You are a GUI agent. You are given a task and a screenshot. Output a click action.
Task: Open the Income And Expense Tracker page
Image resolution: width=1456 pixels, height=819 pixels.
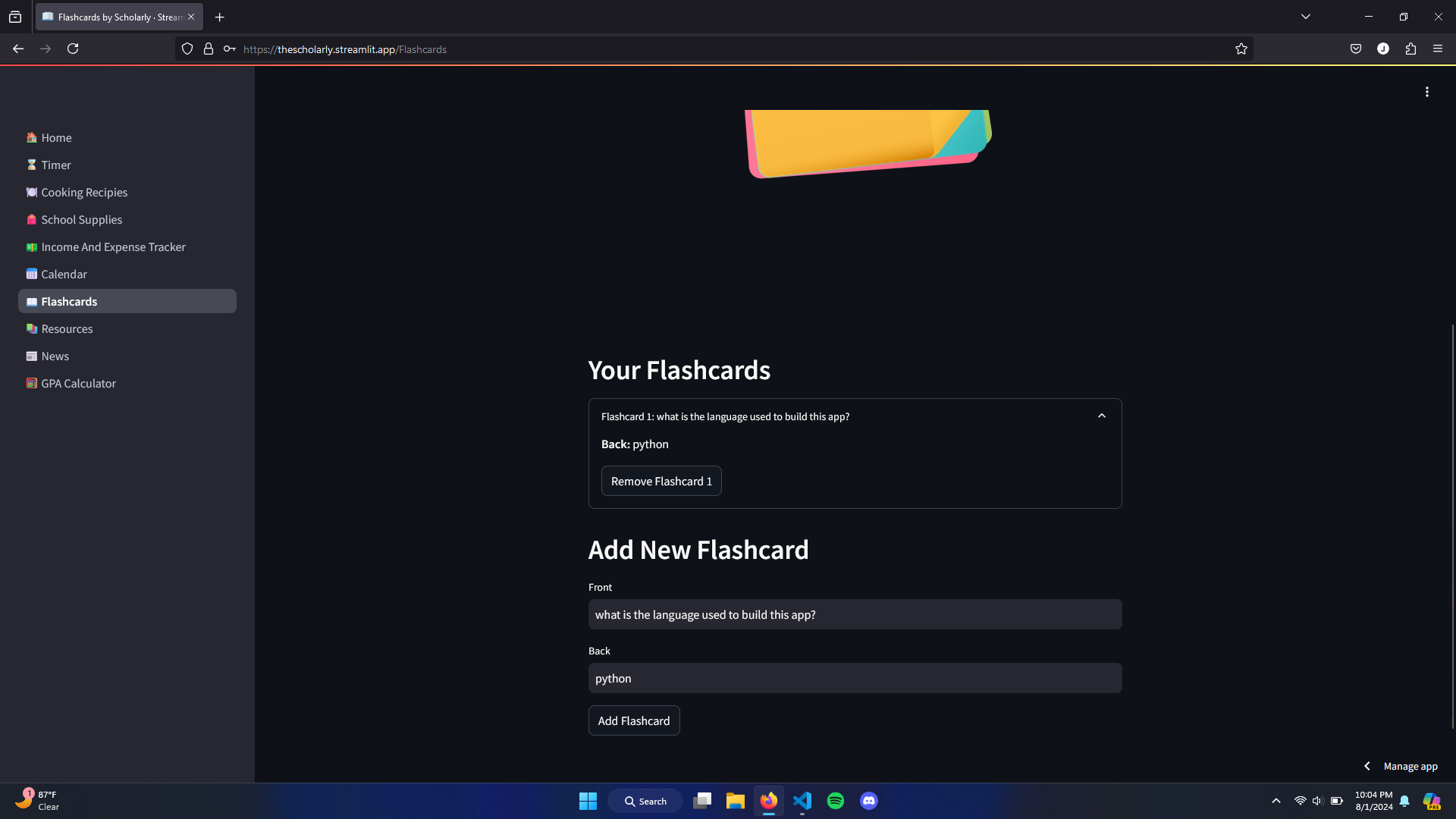[x=113, y=247]
